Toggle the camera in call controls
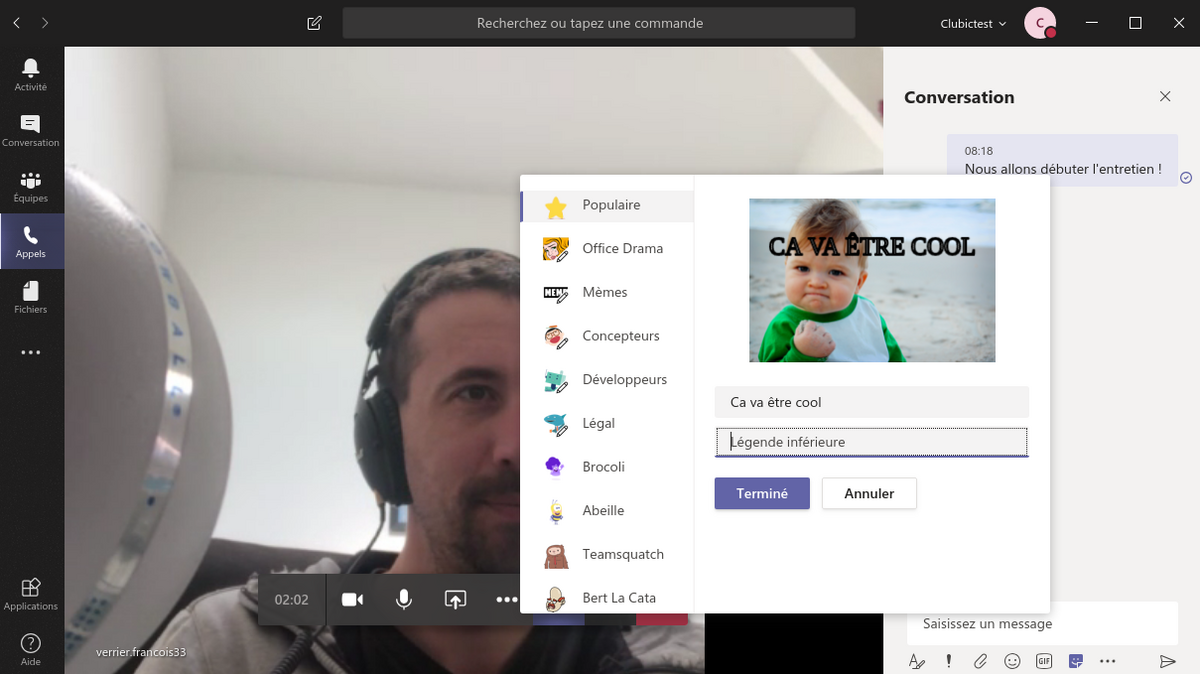The image size is (1200, 674). [x=352, y=599]
